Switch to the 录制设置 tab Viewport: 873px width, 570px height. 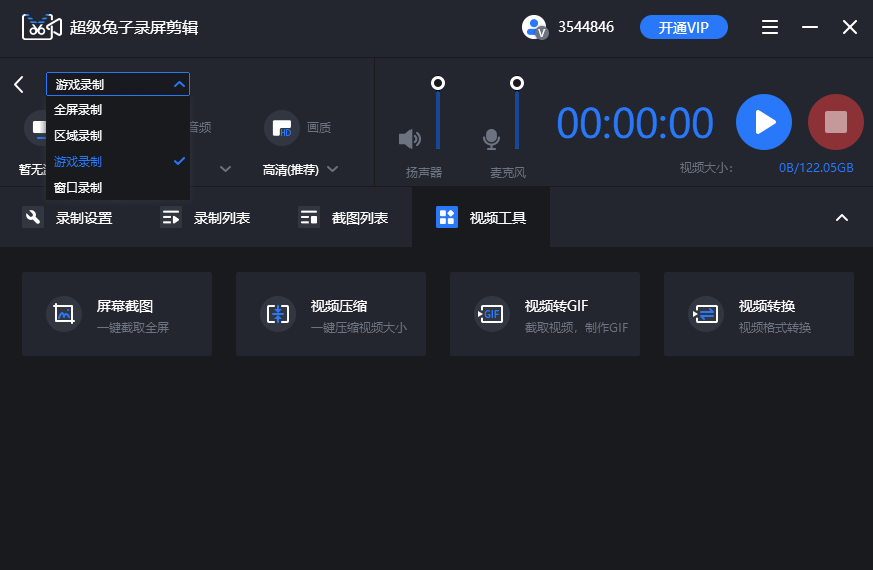(x=68, y=217)
